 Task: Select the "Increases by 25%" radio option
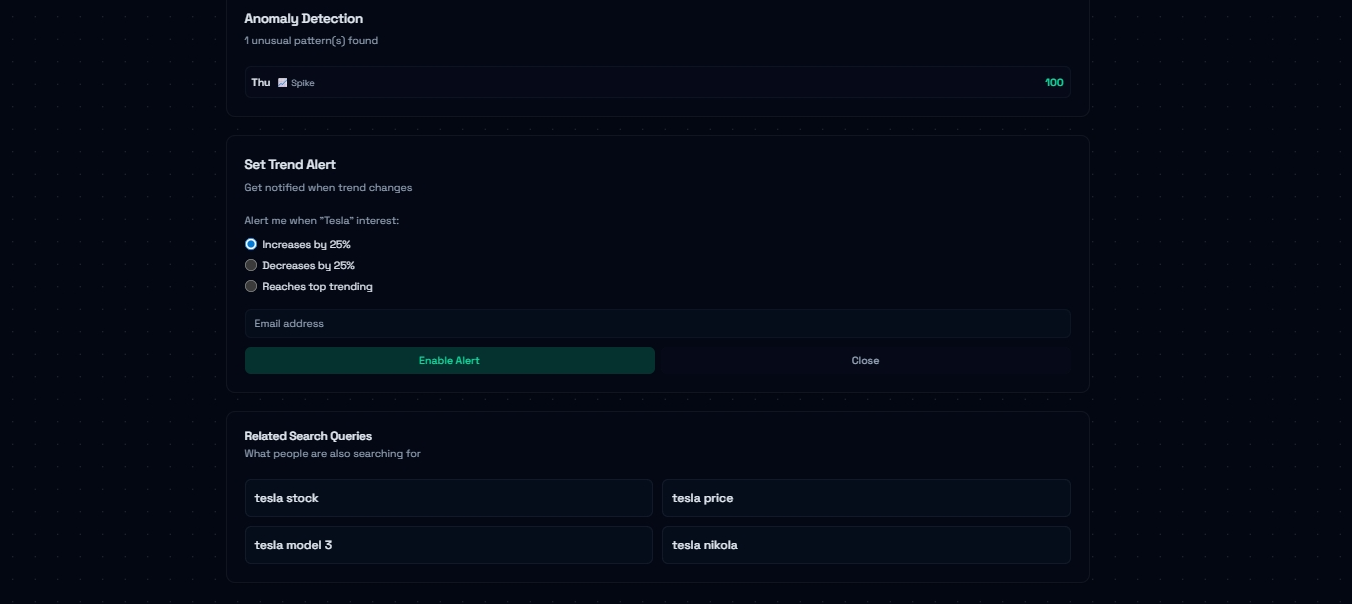(251, 244)
